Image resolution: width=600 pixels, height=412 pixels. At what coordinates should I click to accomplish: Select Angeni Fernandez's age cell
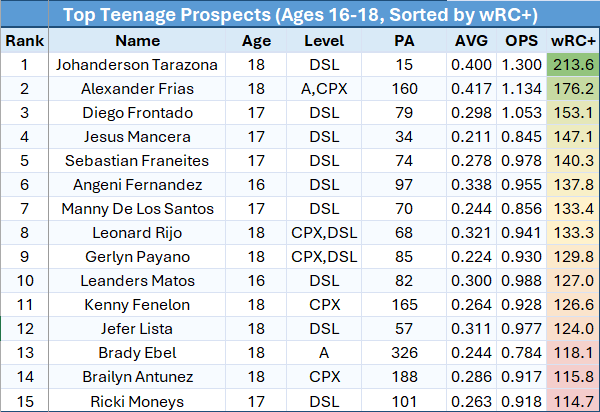coord(256,185)
